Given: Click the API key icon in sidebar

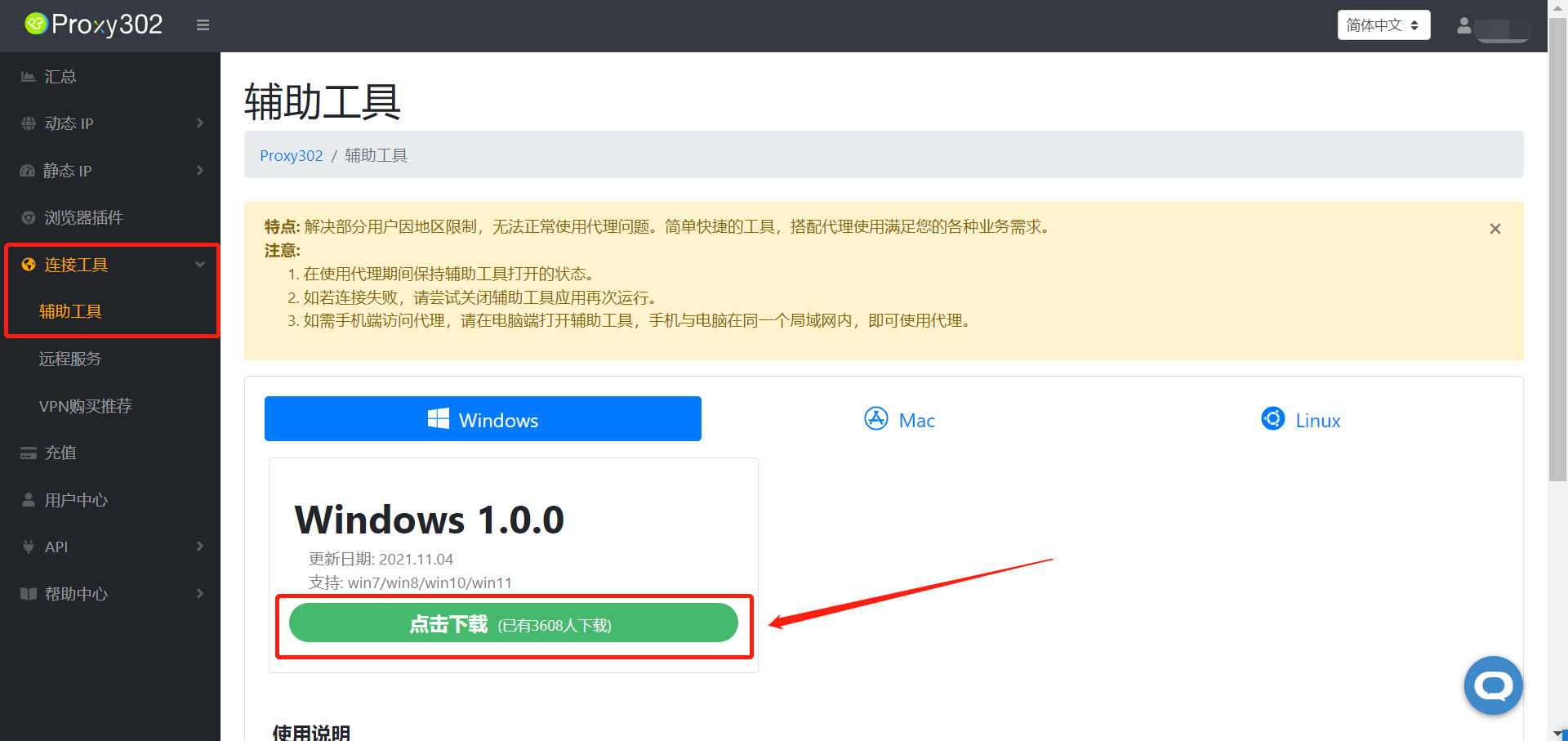Looking at the screenshot, I should coord(27,546).
